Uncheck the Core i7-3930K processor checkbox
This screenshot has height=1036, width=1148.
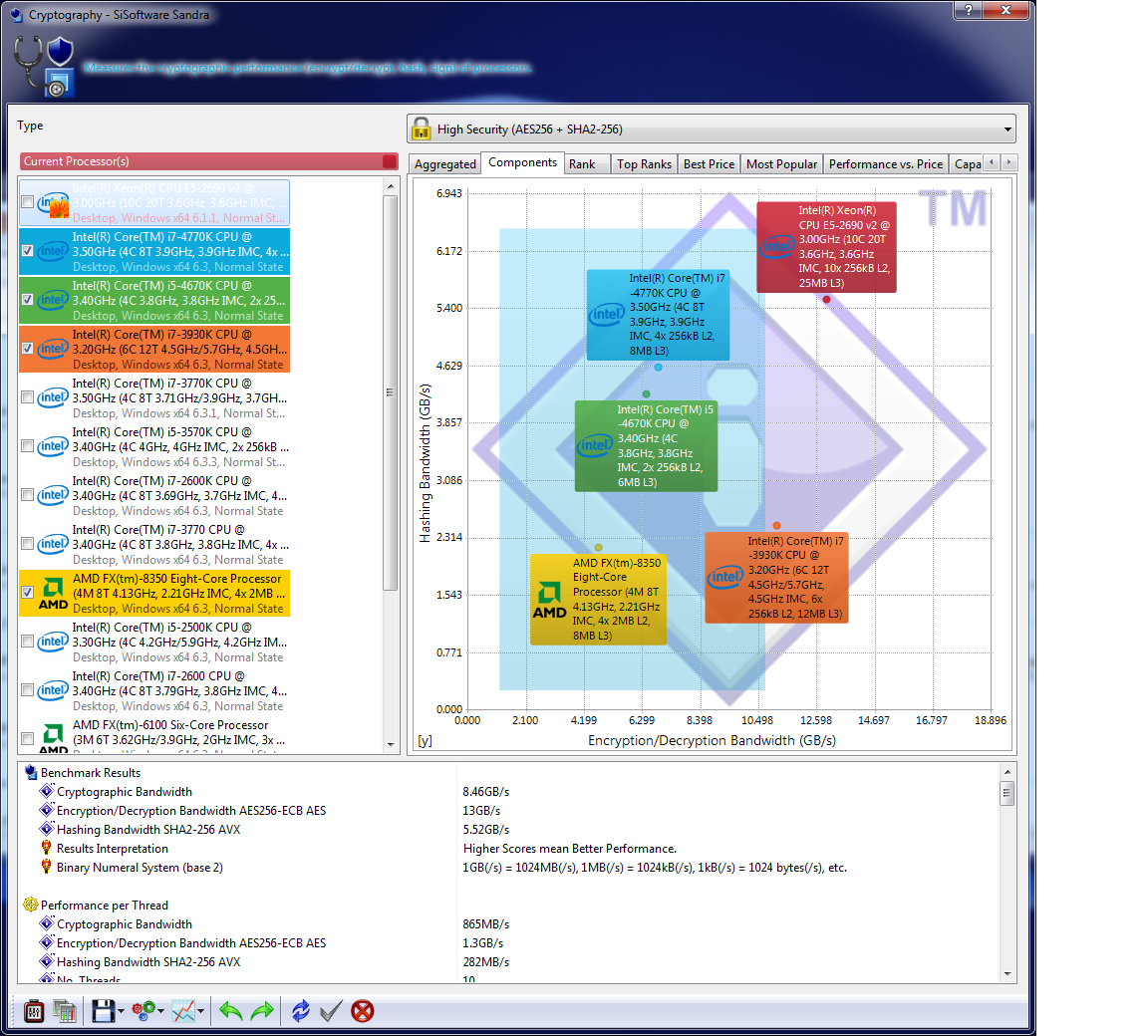(x=27, y=349)
